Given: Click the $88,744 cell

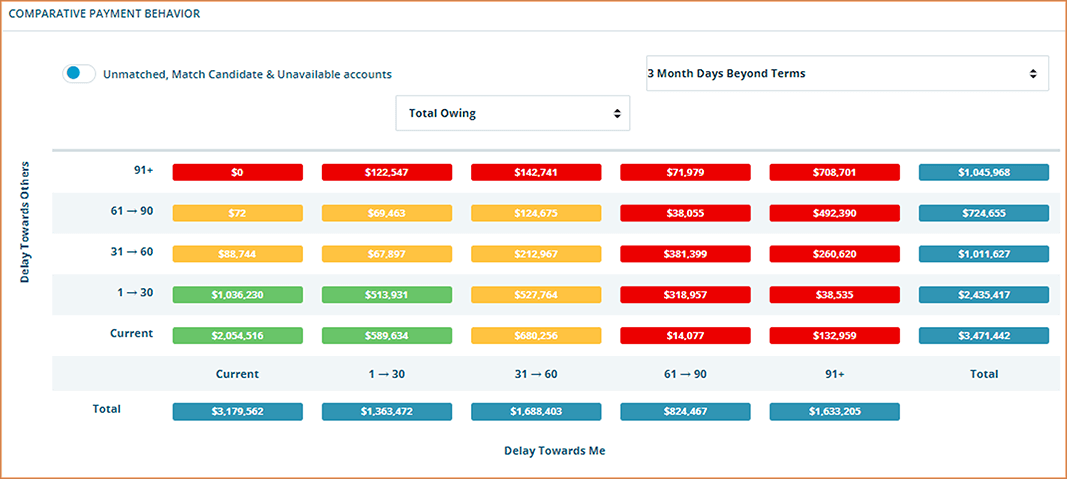Looking at the screenshot, I should point(237,254).
